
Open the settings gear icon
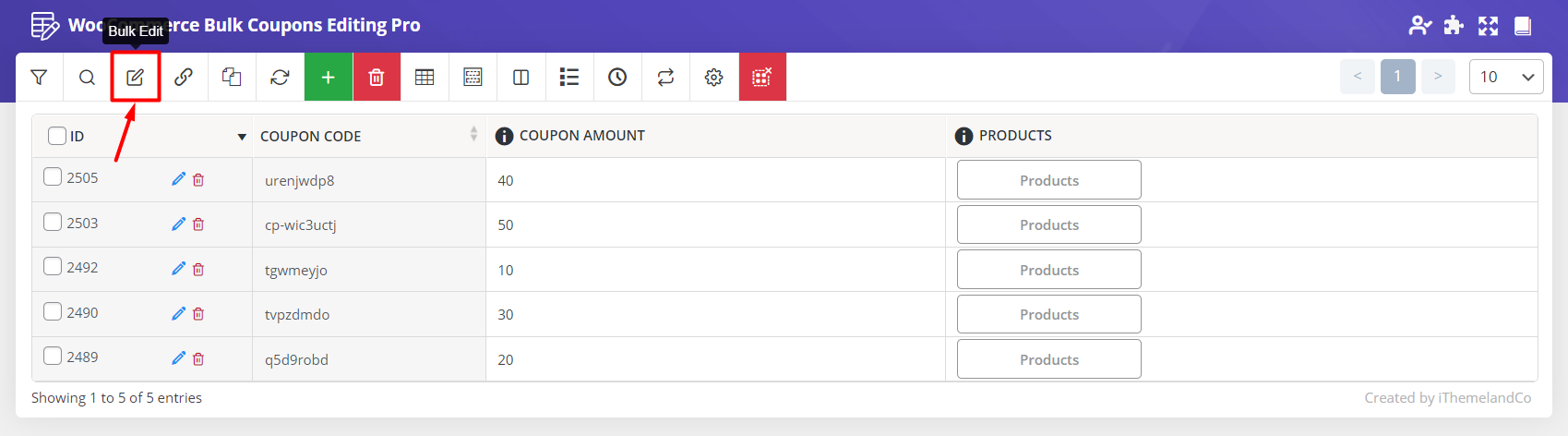pyautogui.click(x=713, y=78)
